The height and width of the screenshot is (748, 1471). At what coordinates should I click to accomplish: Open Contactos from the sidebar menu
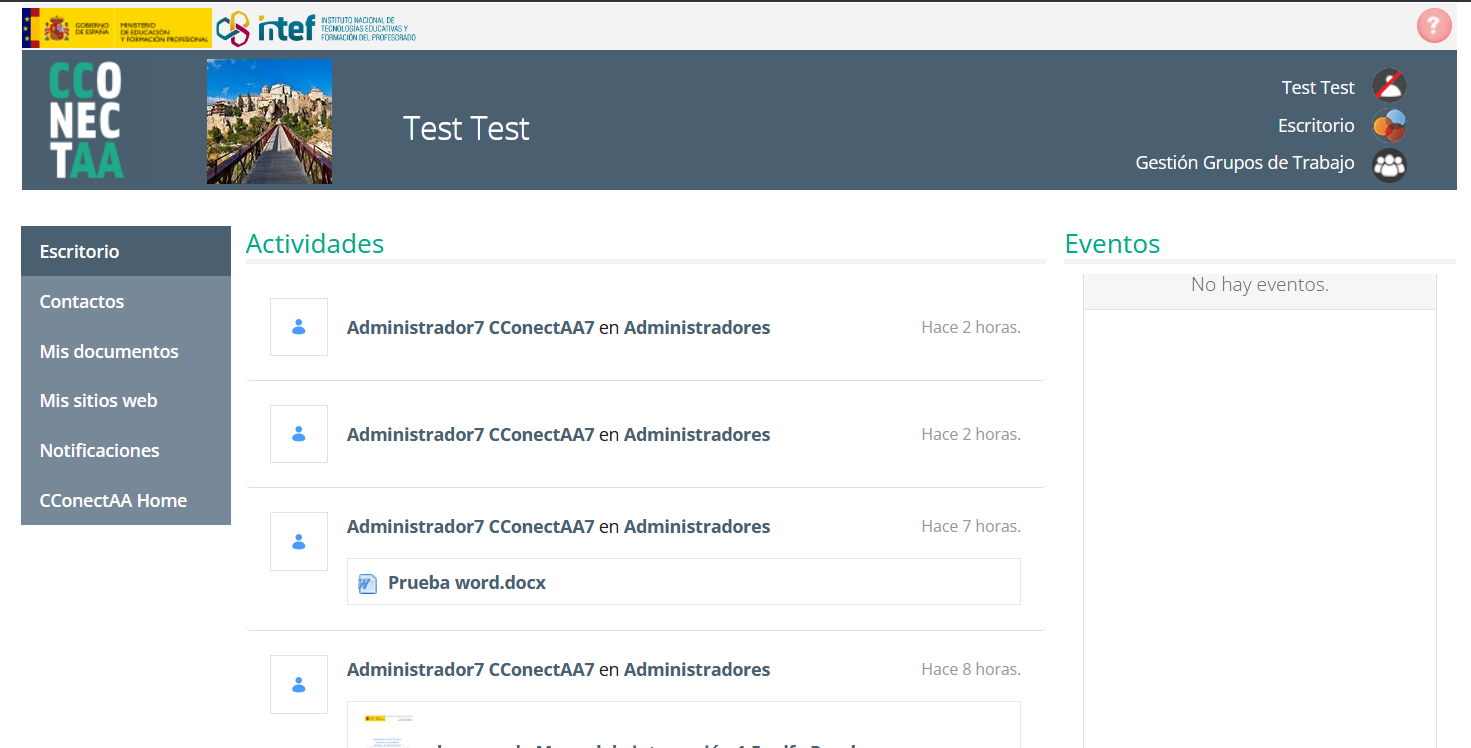coord(82,302)
